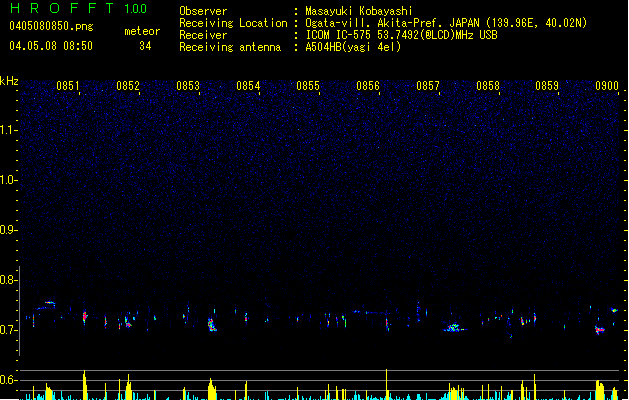
Task: Click the meteor echo just after 0853
Action: tap(212, 325)
